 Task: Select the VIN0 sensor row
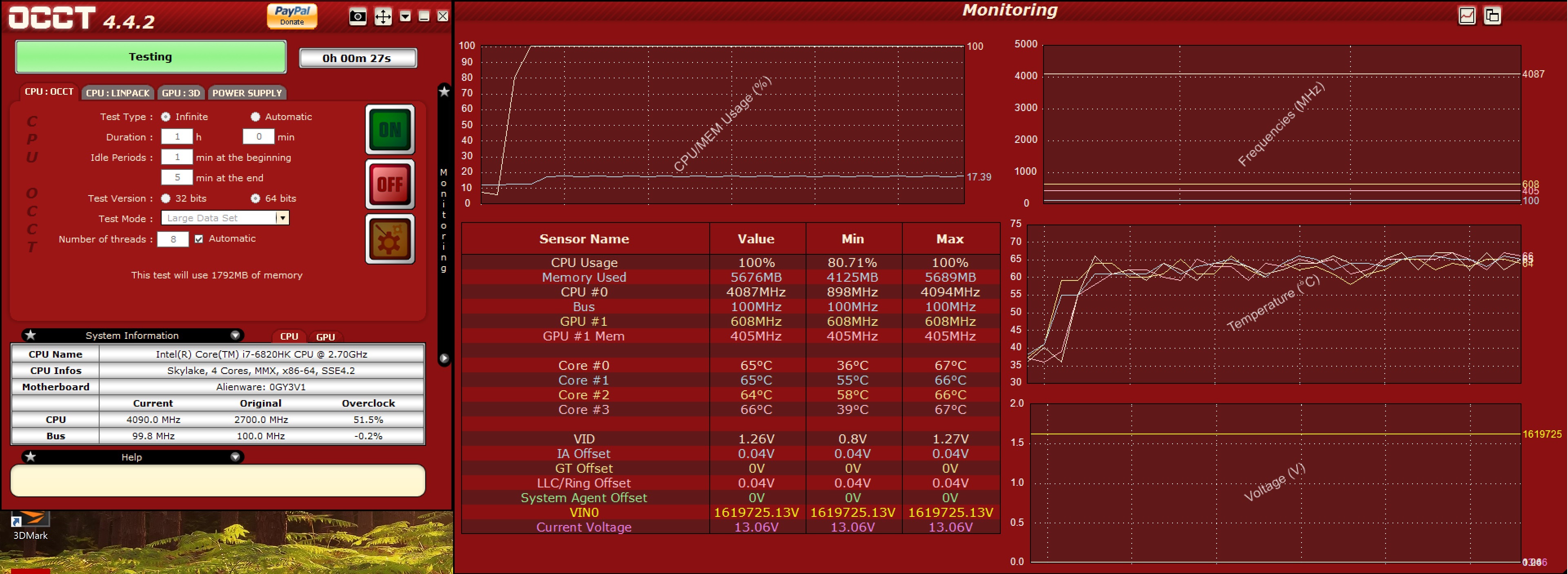[731, 512]
